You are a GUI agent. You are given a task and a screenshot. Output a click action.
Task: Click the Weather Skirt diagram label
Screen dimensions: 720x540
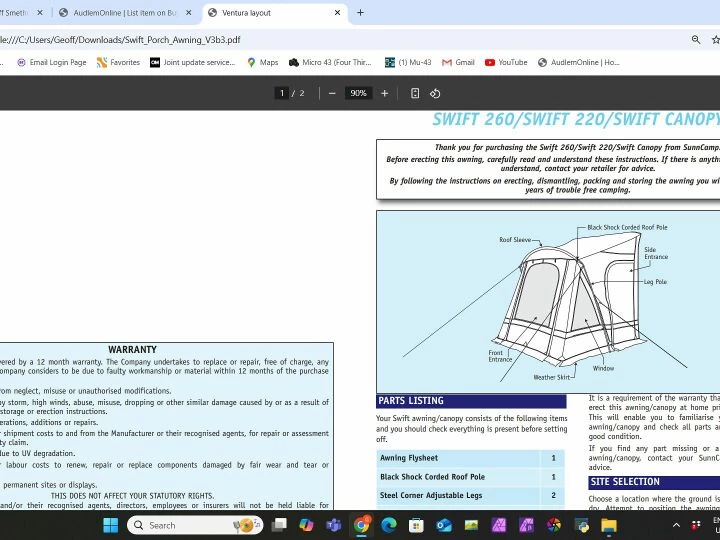pyautogui.click(x=551, y=377)
